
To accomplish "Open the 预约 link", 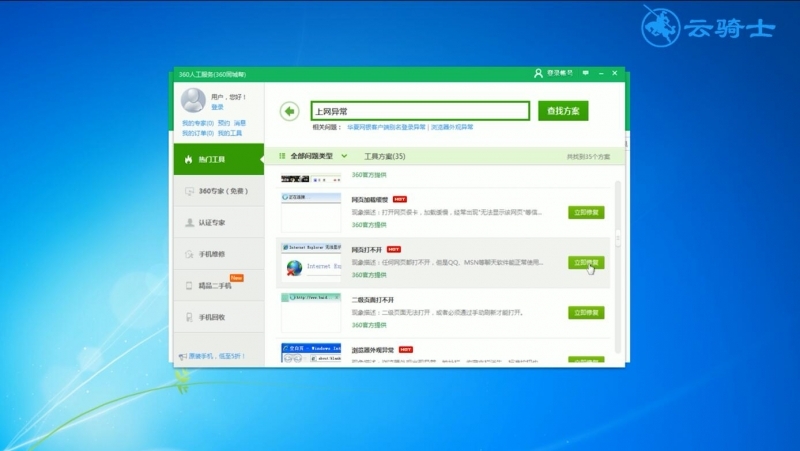I will tap(224, 123).
